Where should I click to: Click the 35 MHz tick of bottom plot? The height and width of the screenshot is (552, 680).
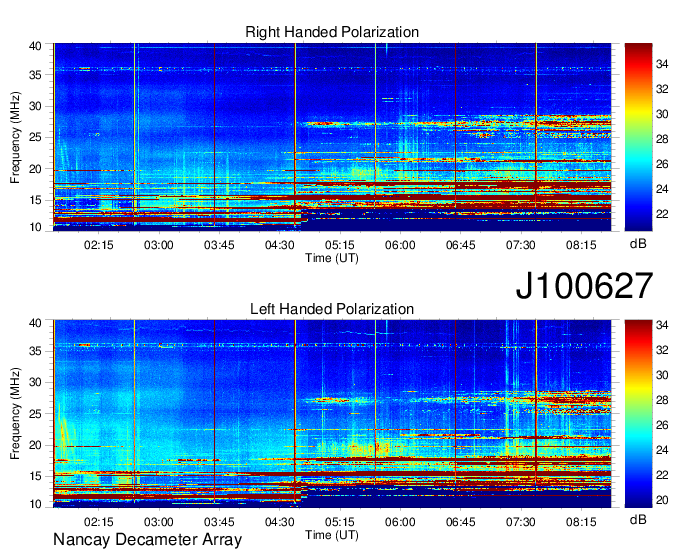pyautogui.click(x=35, y=351)
